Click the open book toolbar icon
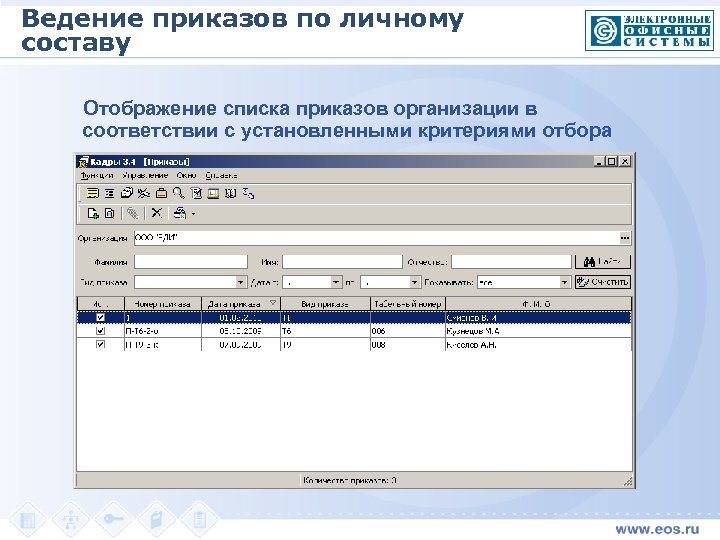The image size is (720, 540). (231, 193)
